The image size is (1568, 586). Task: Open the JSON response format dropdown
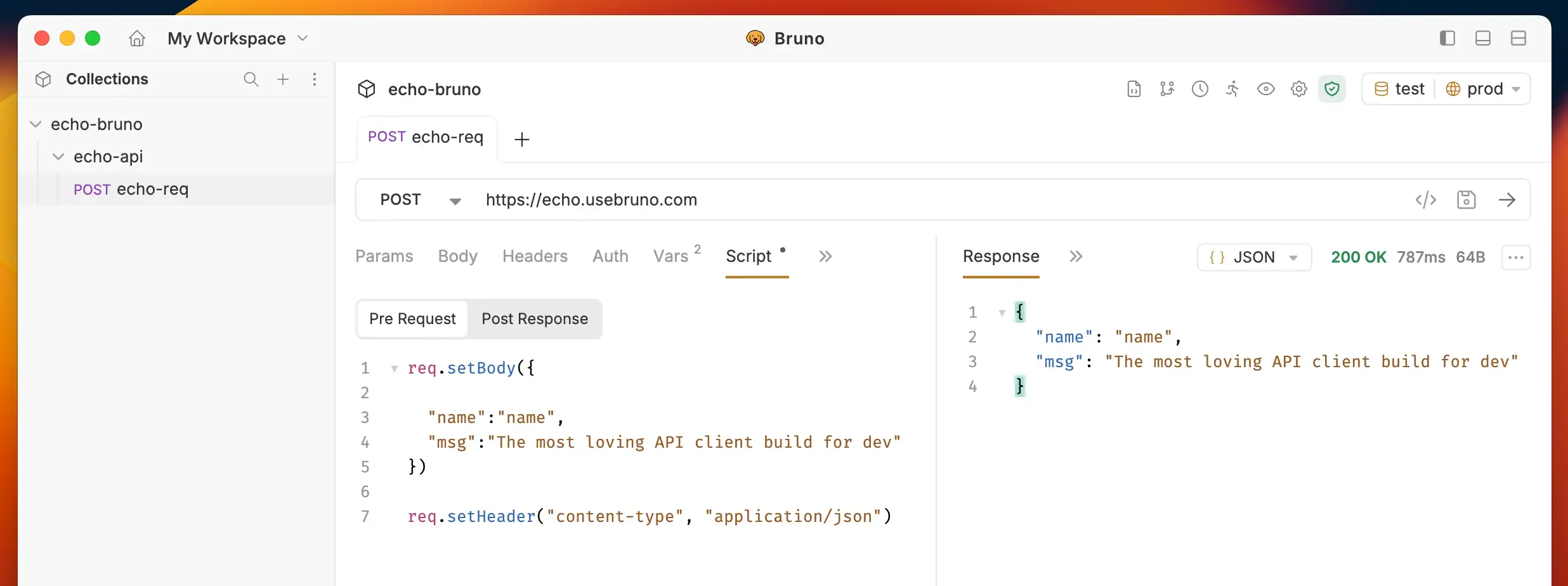pyautogui.click(x=1253, y=257)
